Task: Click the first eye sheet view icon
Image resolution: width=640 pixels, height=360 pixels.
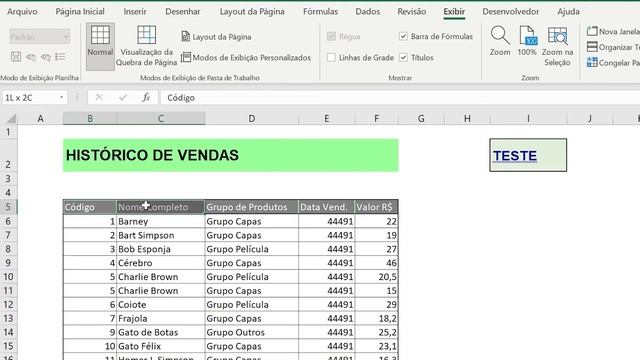Action: coord(31,57)
